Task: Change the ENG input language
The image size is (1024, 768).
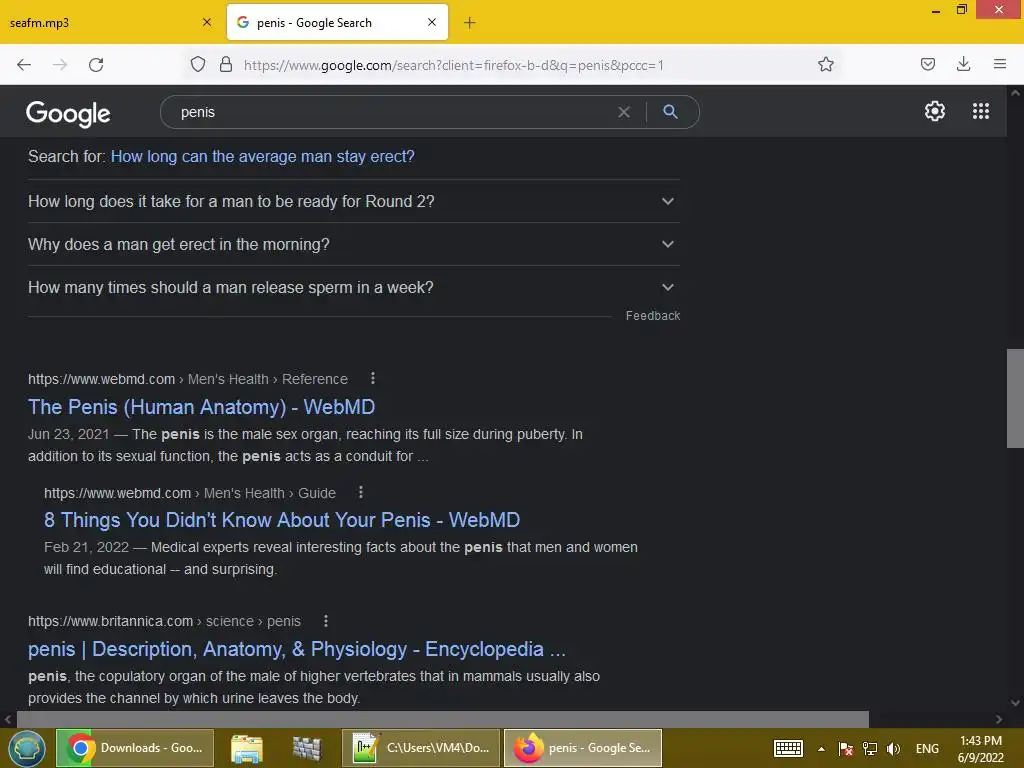Action: coord(927,749)
